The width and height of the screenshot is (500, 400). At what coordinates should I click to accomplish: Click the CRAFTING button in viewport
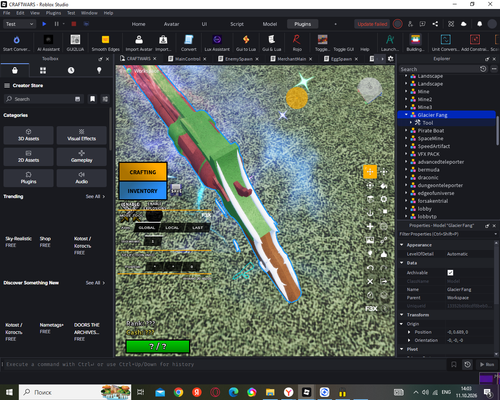(x=143, y=172)
